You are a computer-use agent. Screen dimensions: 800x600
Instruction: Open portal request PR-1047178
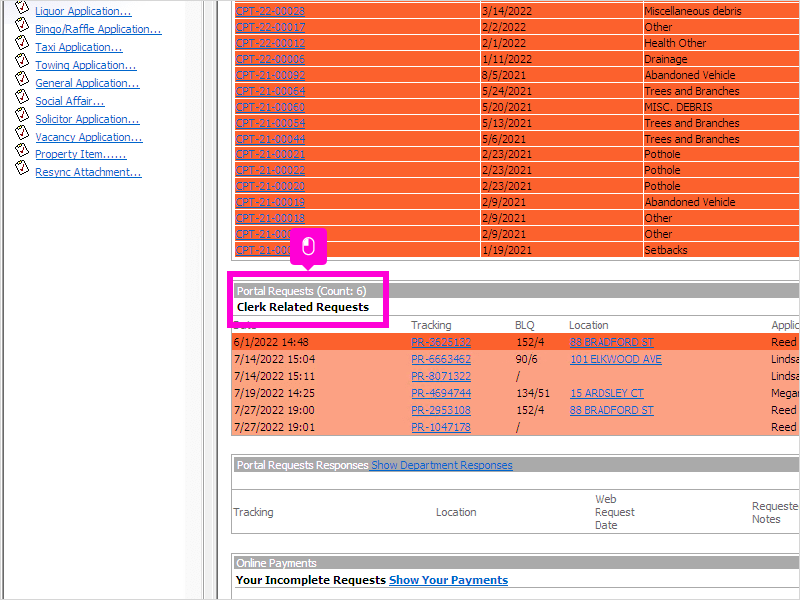(441, 427)
